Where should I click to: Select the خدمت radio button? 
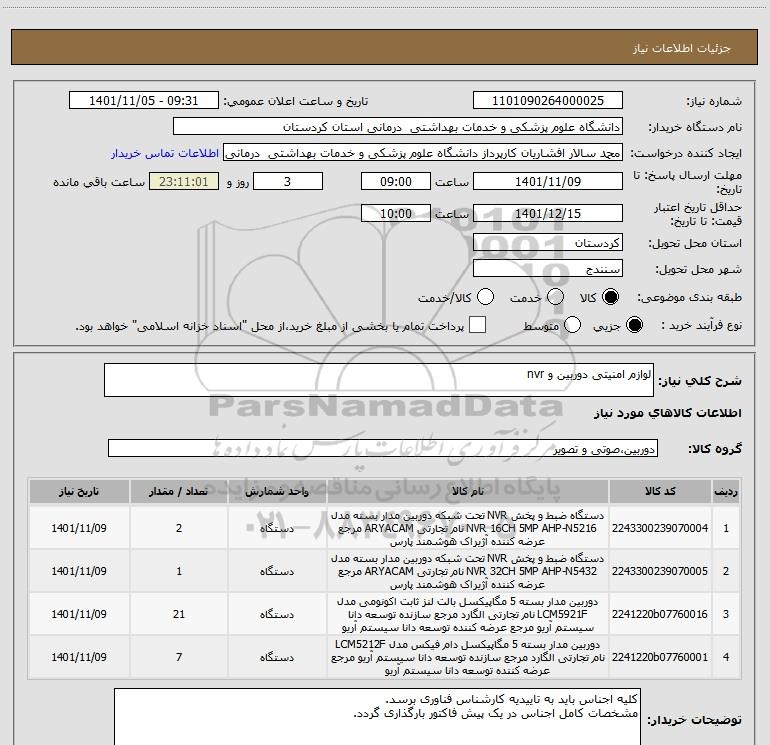click(x=555, y=297)
